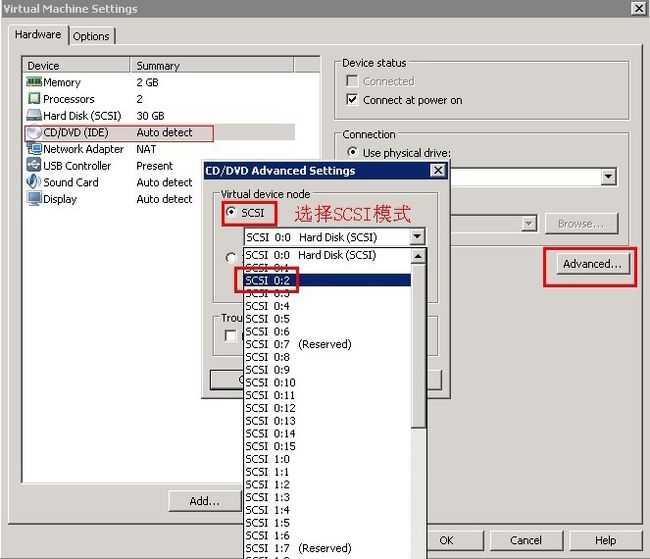The width and height of the screenshot is (650, 559).
Task: Choose SCSI 1:6 in the dropdown list
Action: coord(327,535)
